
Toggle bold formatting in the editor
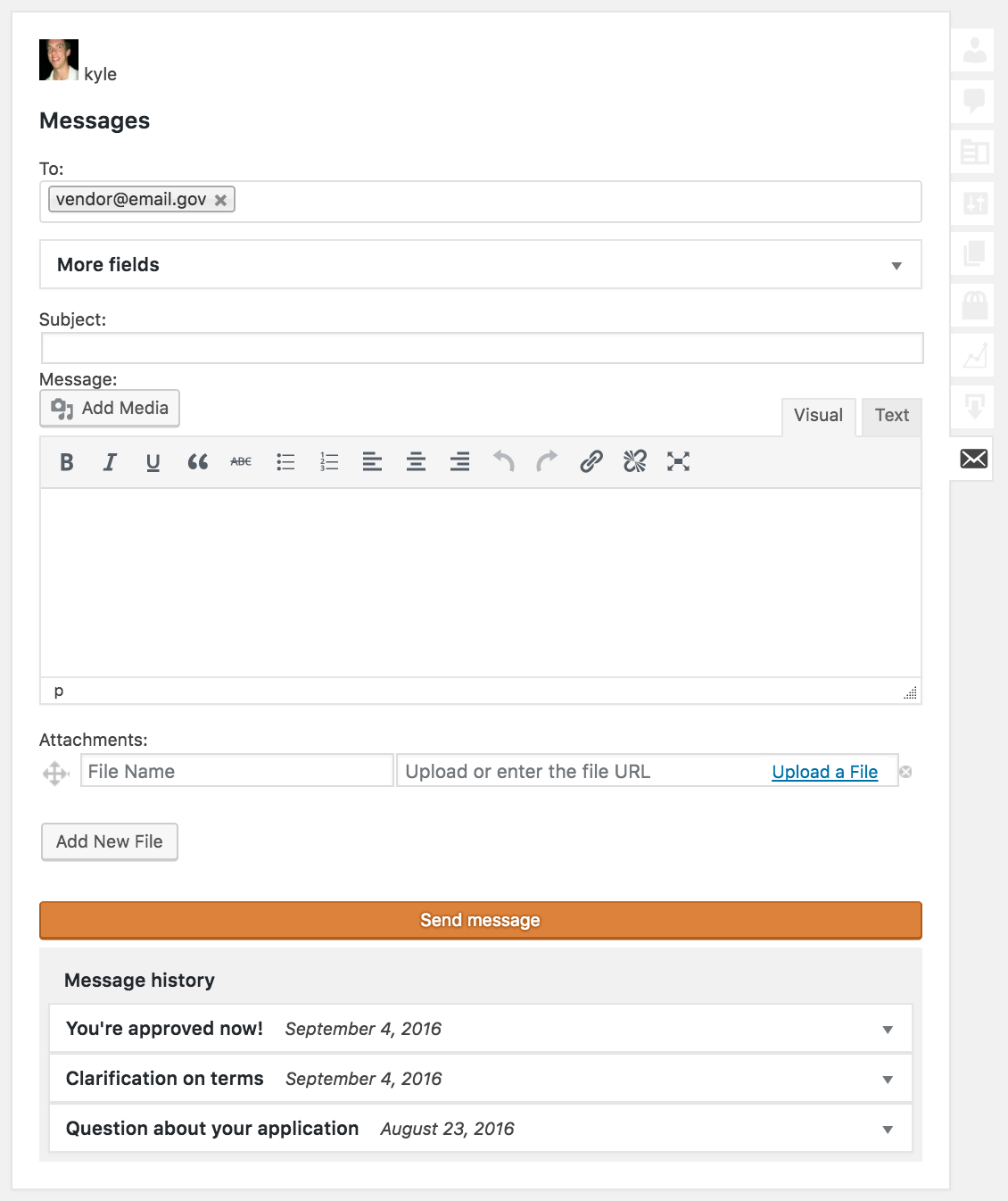pyautogui.click(x=67, y=462)
